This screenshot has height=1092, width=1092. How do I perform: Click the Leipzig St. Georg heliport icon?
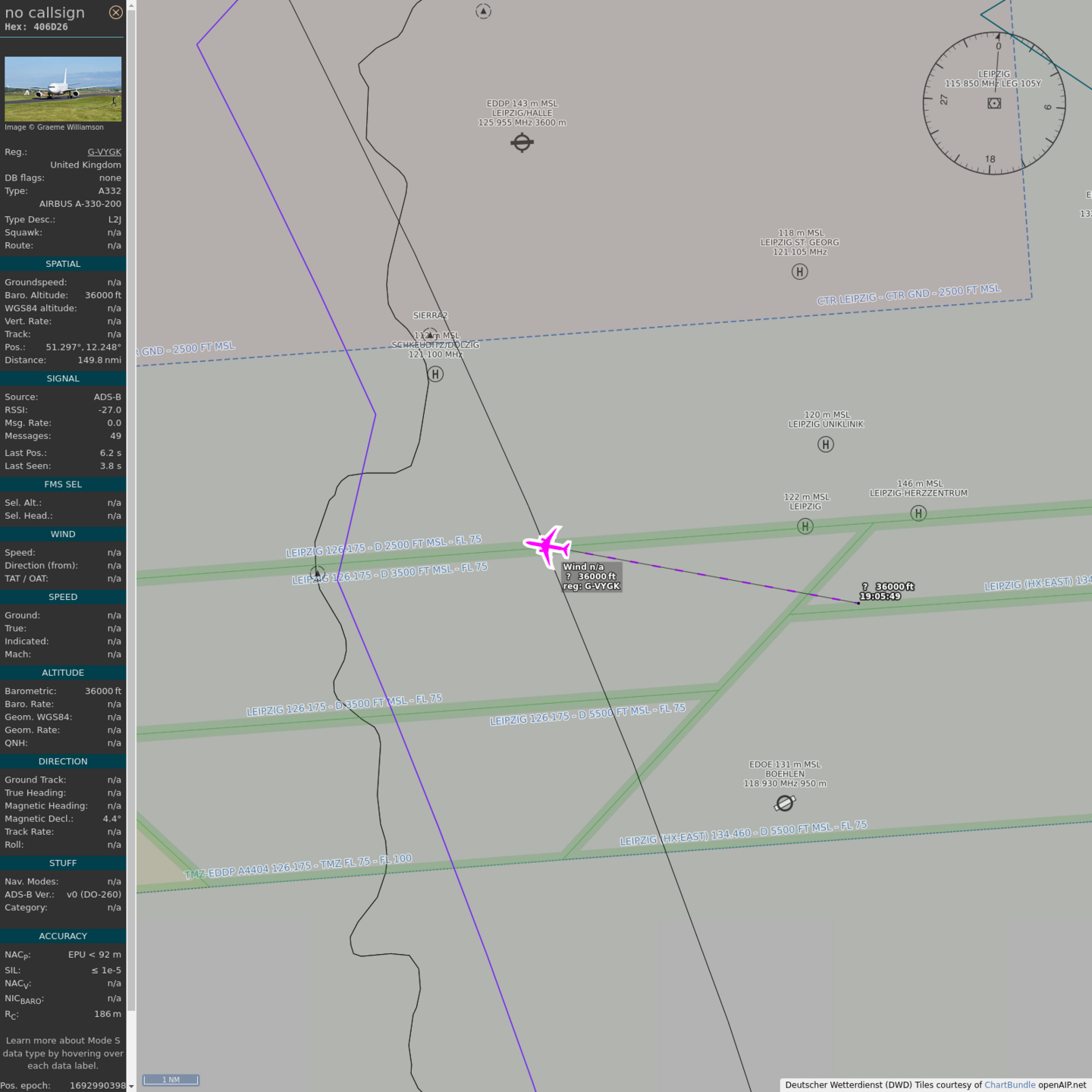(799, 271)
